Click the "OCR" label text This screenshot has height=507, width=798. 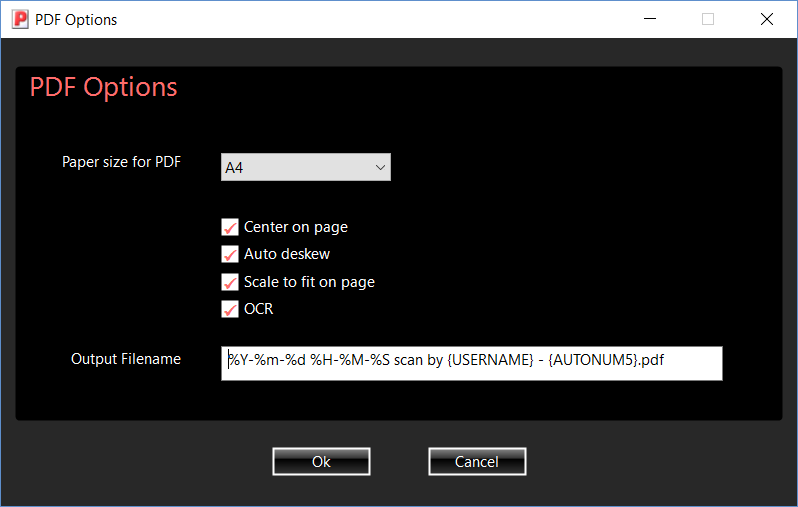coord(258,309)
